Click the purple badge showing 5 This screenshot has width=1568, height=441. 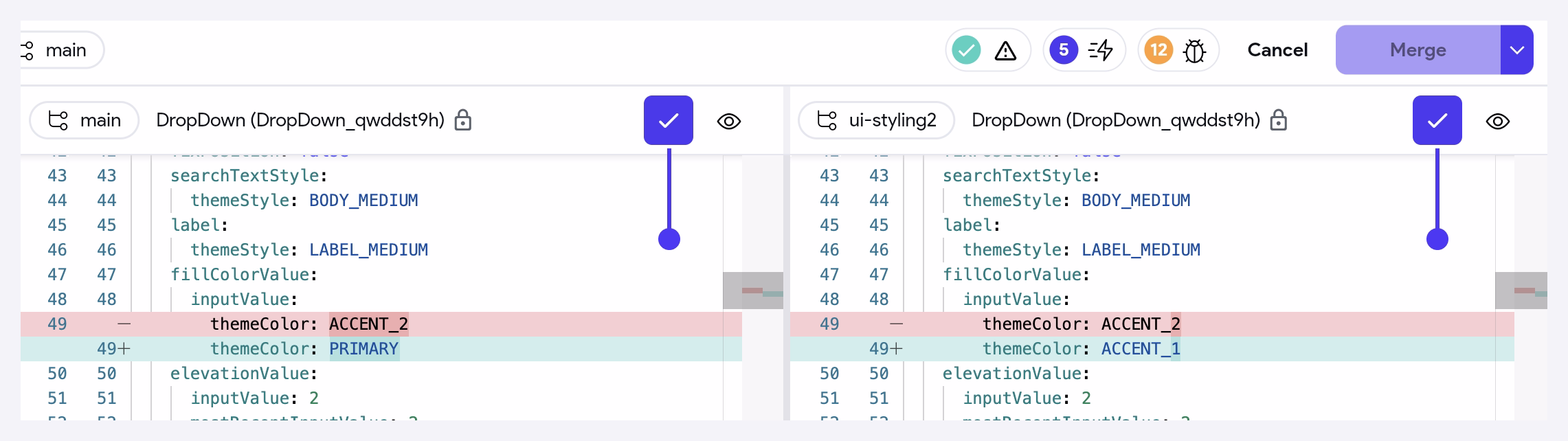(1064, 50)
